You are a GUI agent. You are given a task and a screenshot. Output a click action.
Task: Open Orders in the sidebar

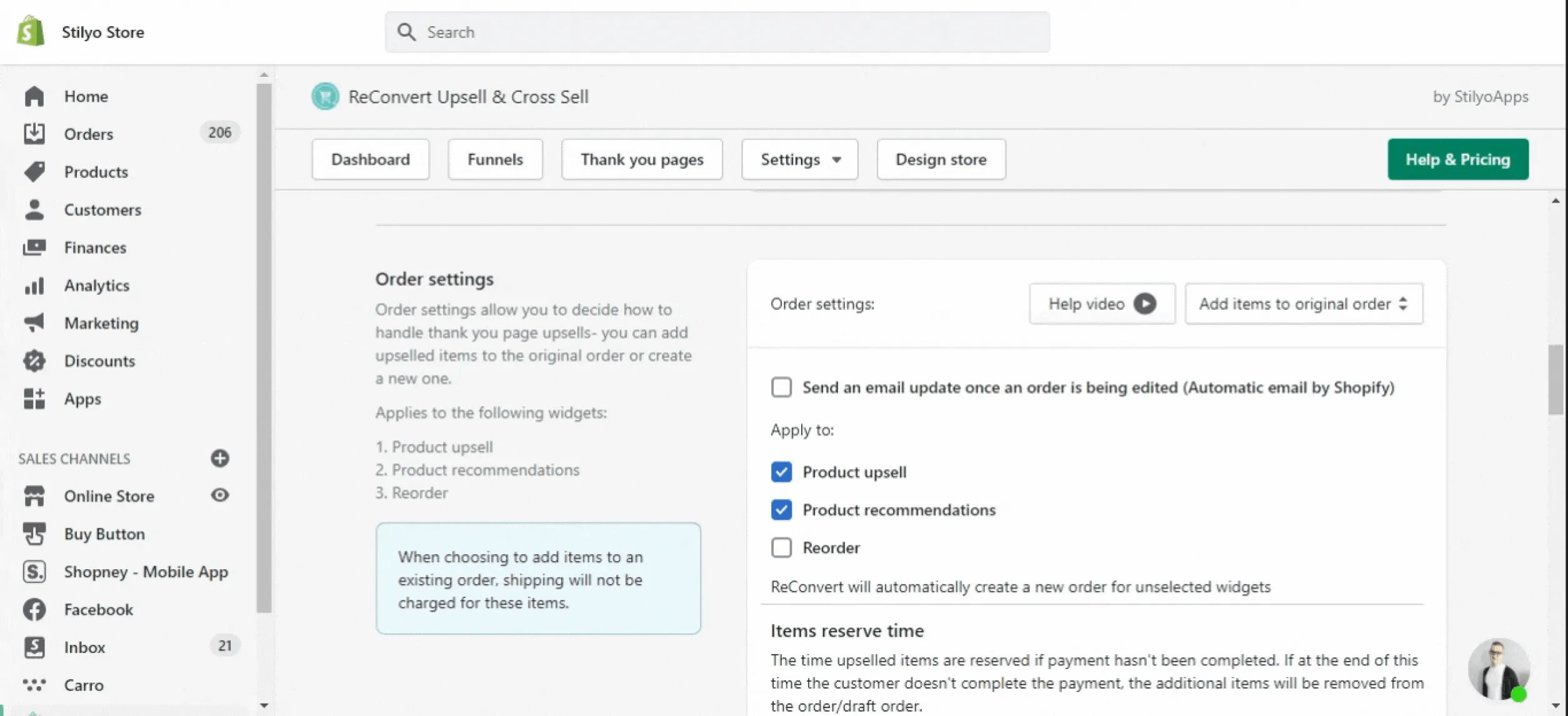pyautogui.click(x=89, y=134)
